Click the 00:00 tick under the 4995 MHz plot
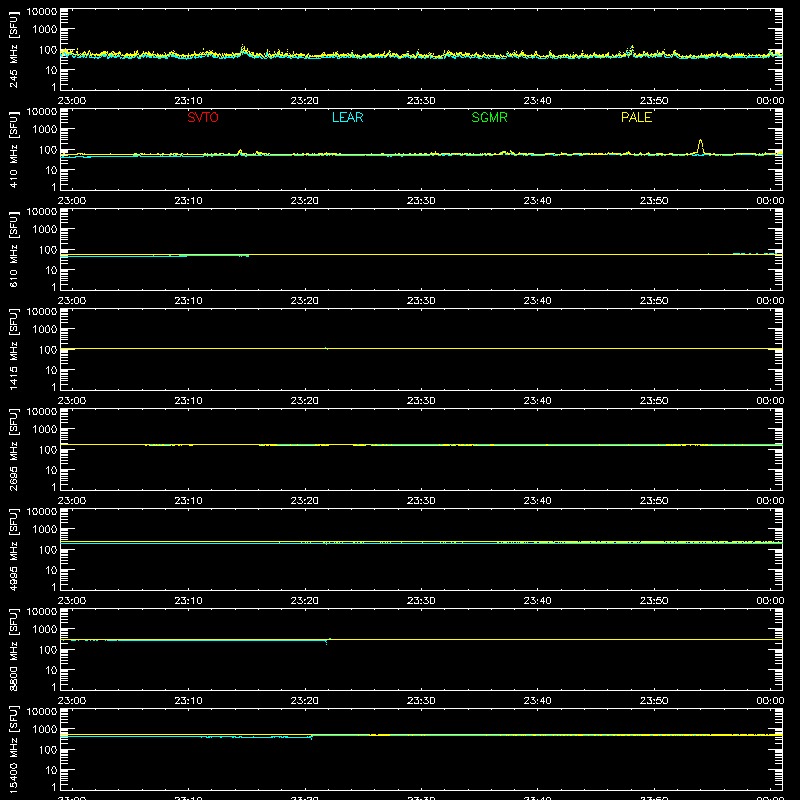800x800 pixels. click(x=770, y=601)
